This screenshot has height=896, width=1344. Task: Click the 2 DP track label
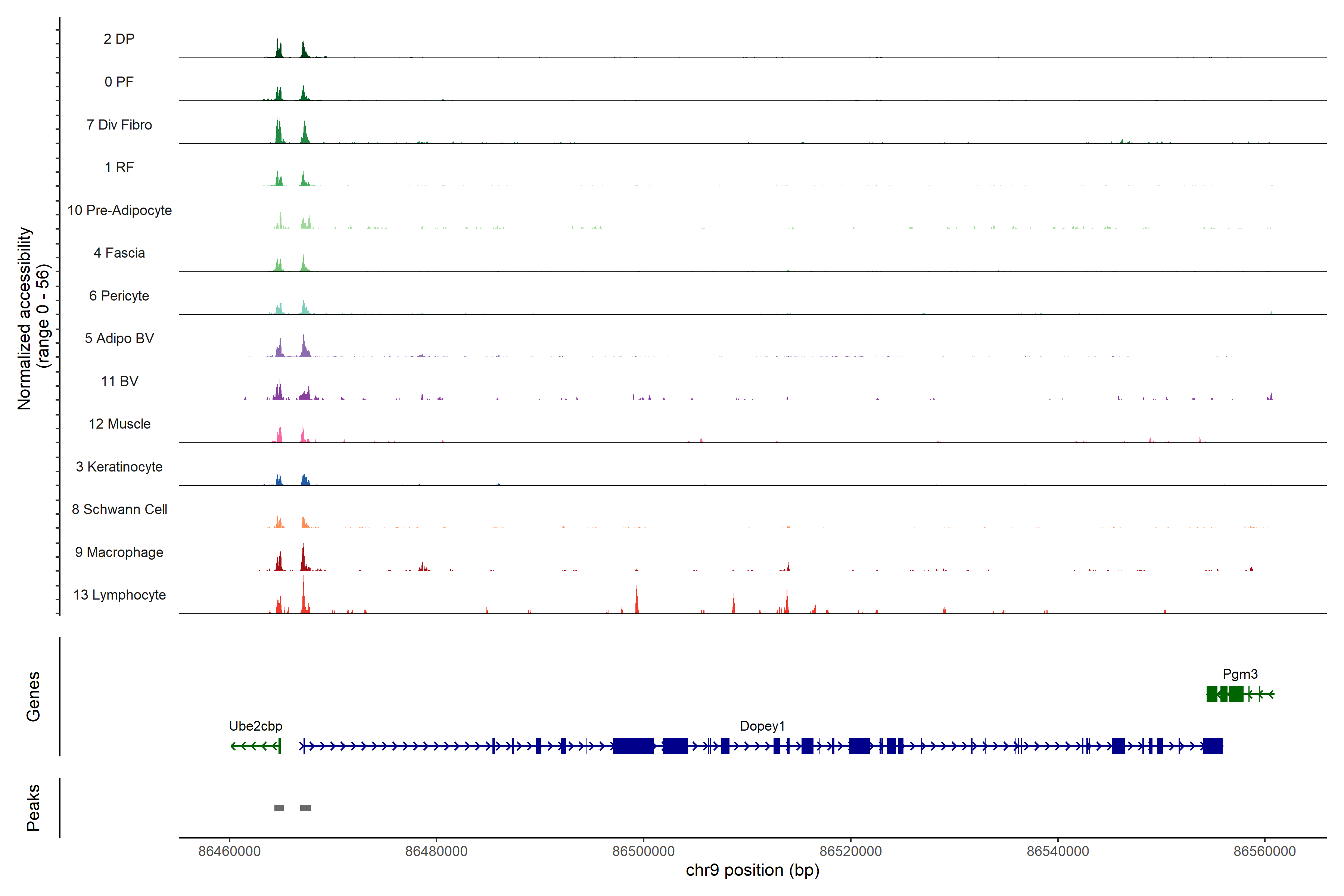(x=119, y=39)
